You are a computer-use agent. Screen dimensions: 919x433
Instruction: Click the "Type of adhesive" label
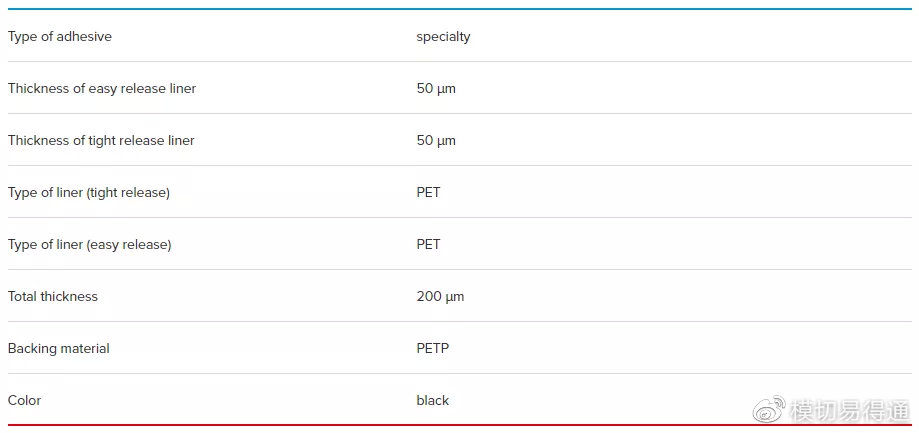point(60,37)
